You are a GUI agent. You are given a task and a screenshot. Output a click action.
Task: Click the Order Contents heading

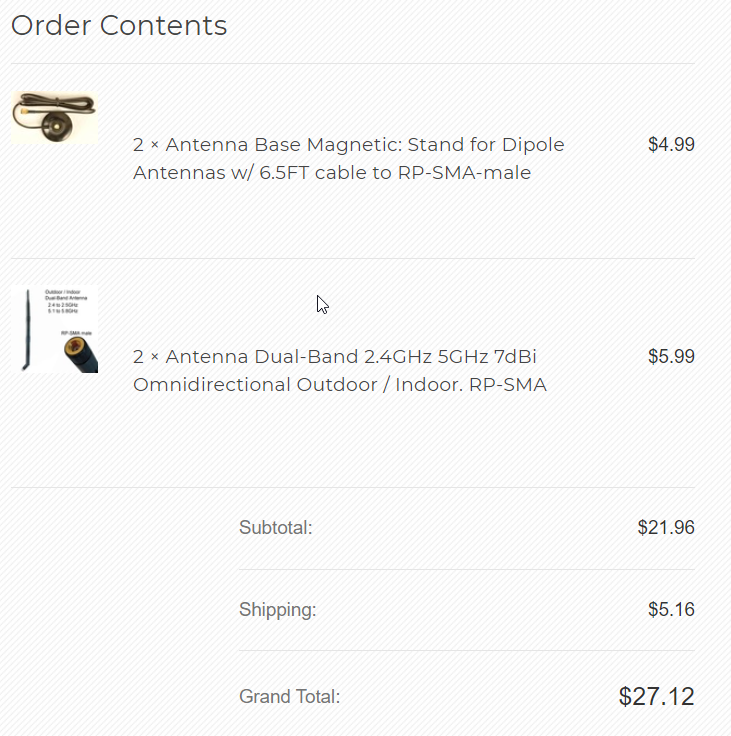(x=119, y=26)
